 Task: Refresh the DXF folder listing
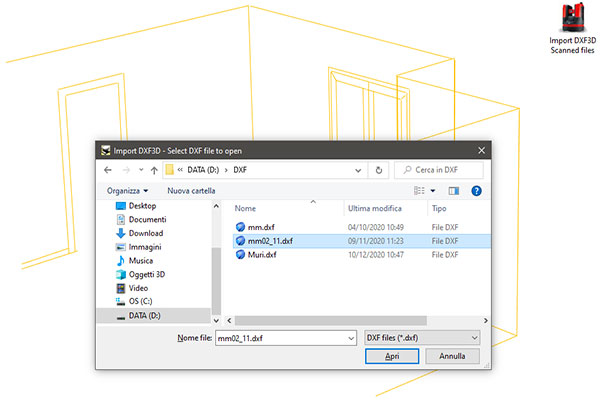point(378,170)
